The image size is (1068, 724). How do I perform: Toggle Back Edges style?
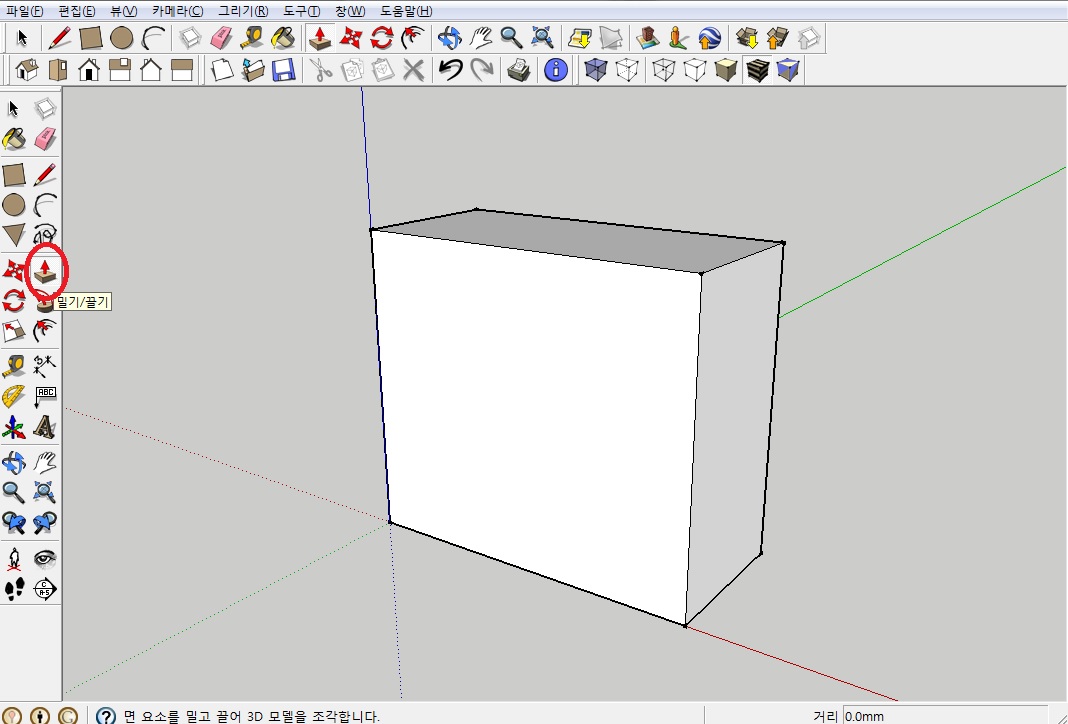click(627, 69)
